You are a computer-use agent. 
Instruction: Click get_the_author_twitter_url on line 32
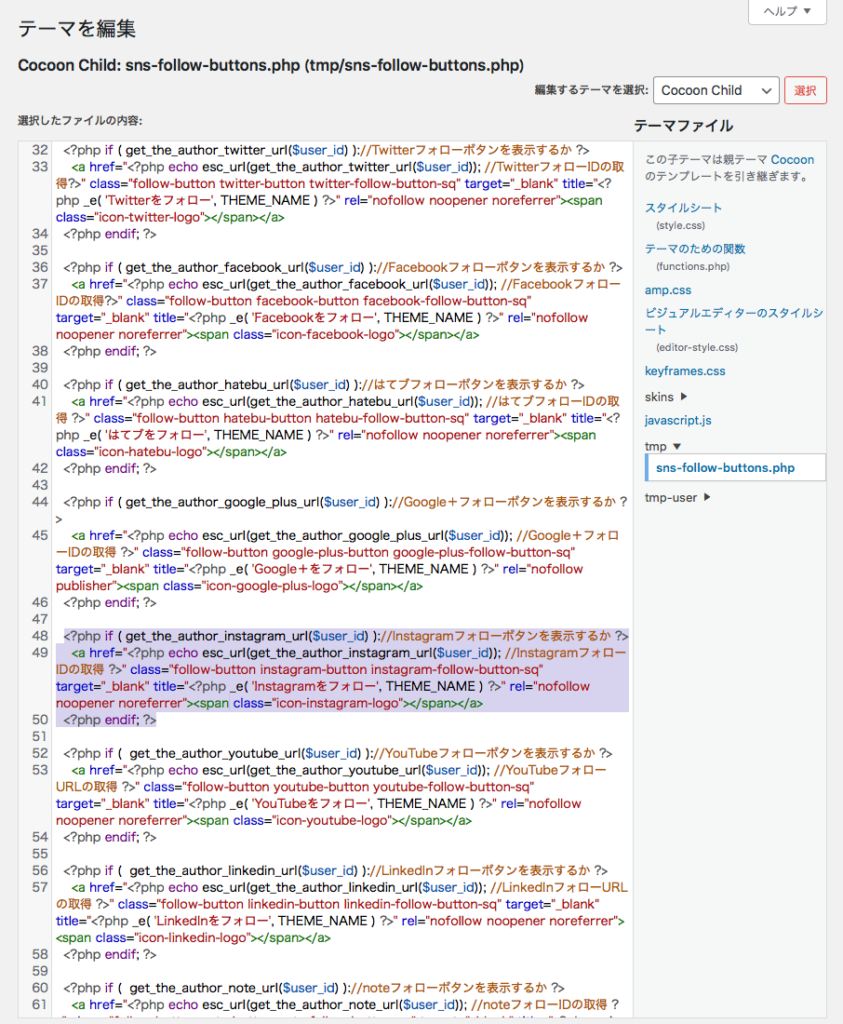click(208, 150)
